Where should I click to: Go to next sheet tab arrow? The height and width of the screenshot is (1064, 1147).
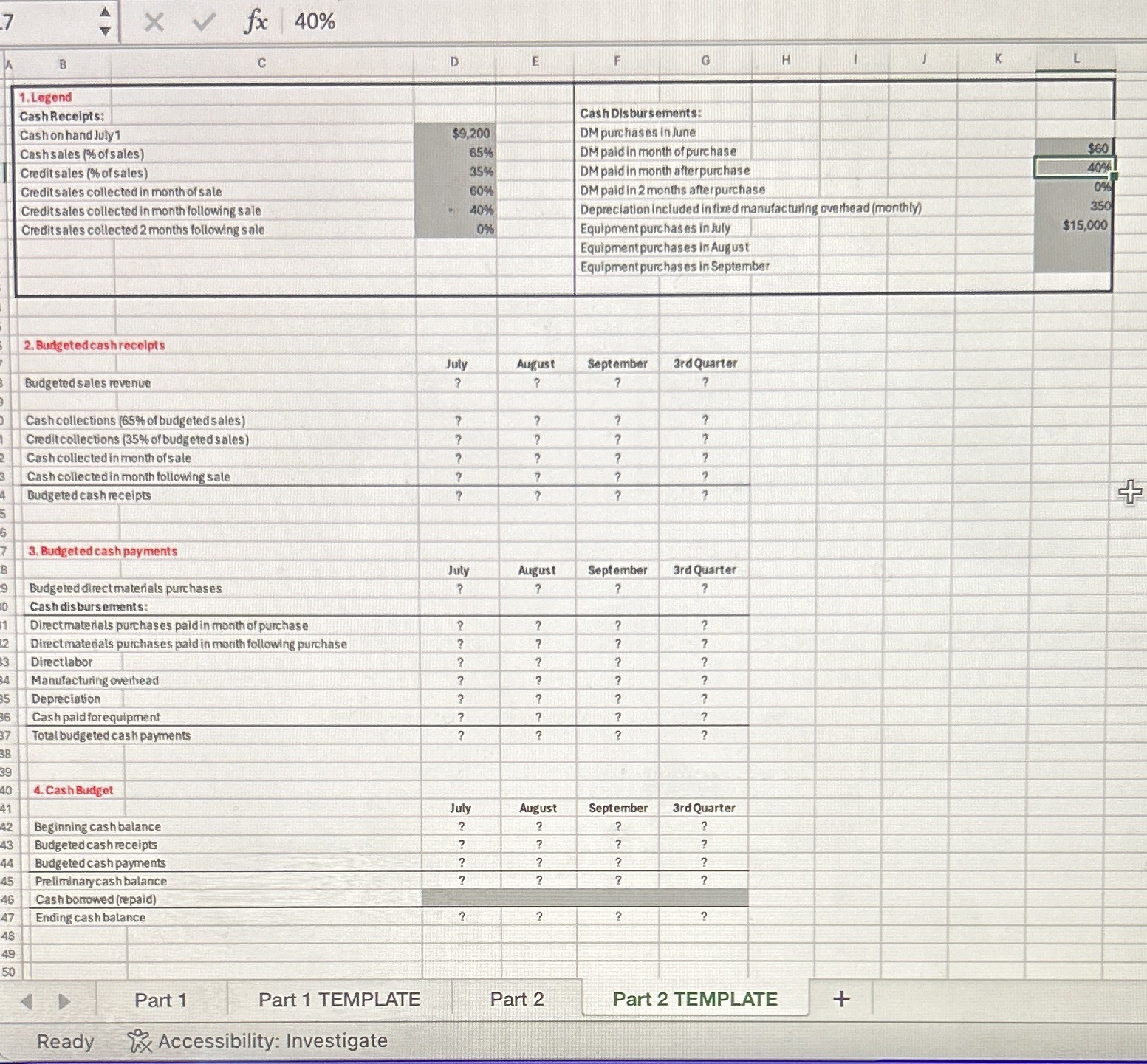64,1001
